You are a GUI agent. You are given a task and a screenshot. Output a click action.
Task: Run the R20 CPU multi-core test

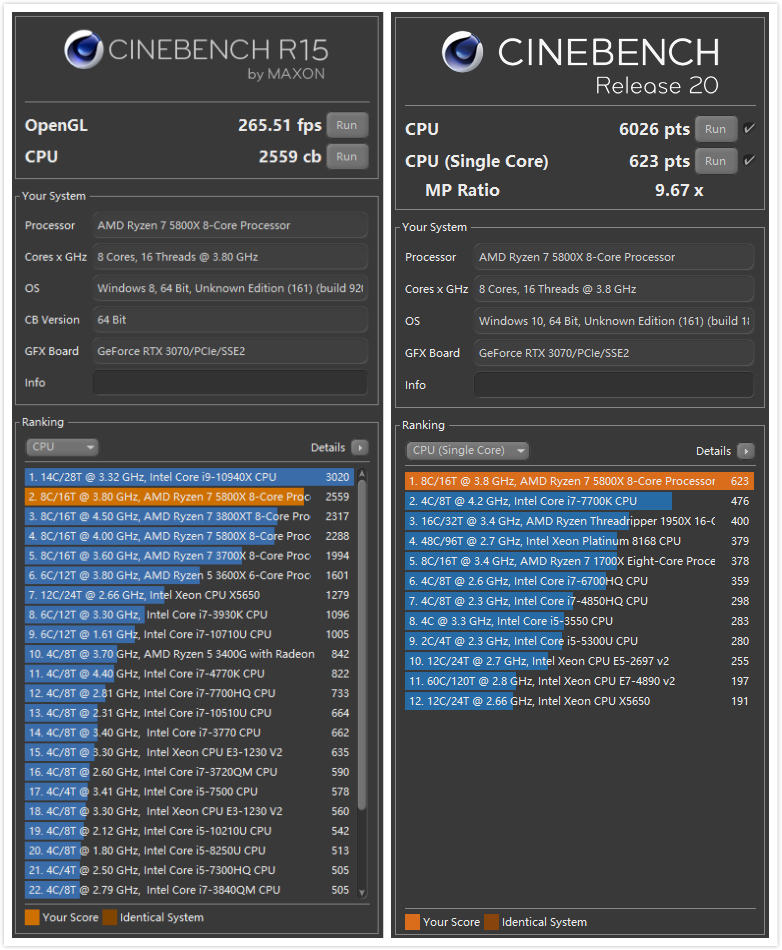tap(716, 129)
